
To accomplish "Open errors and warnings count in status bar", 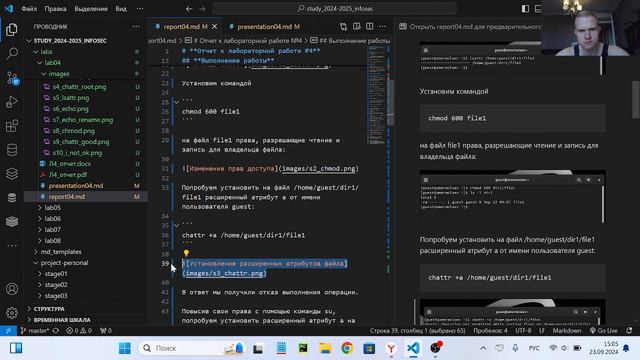I will pos(79,331).
